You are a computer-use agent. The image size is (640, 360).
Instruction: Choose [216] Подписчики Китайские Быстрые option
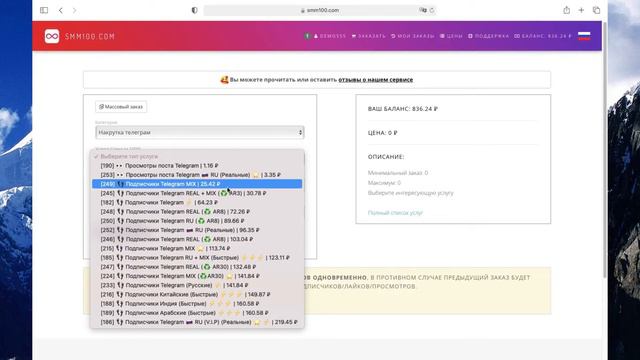click(x=197, y=294)
